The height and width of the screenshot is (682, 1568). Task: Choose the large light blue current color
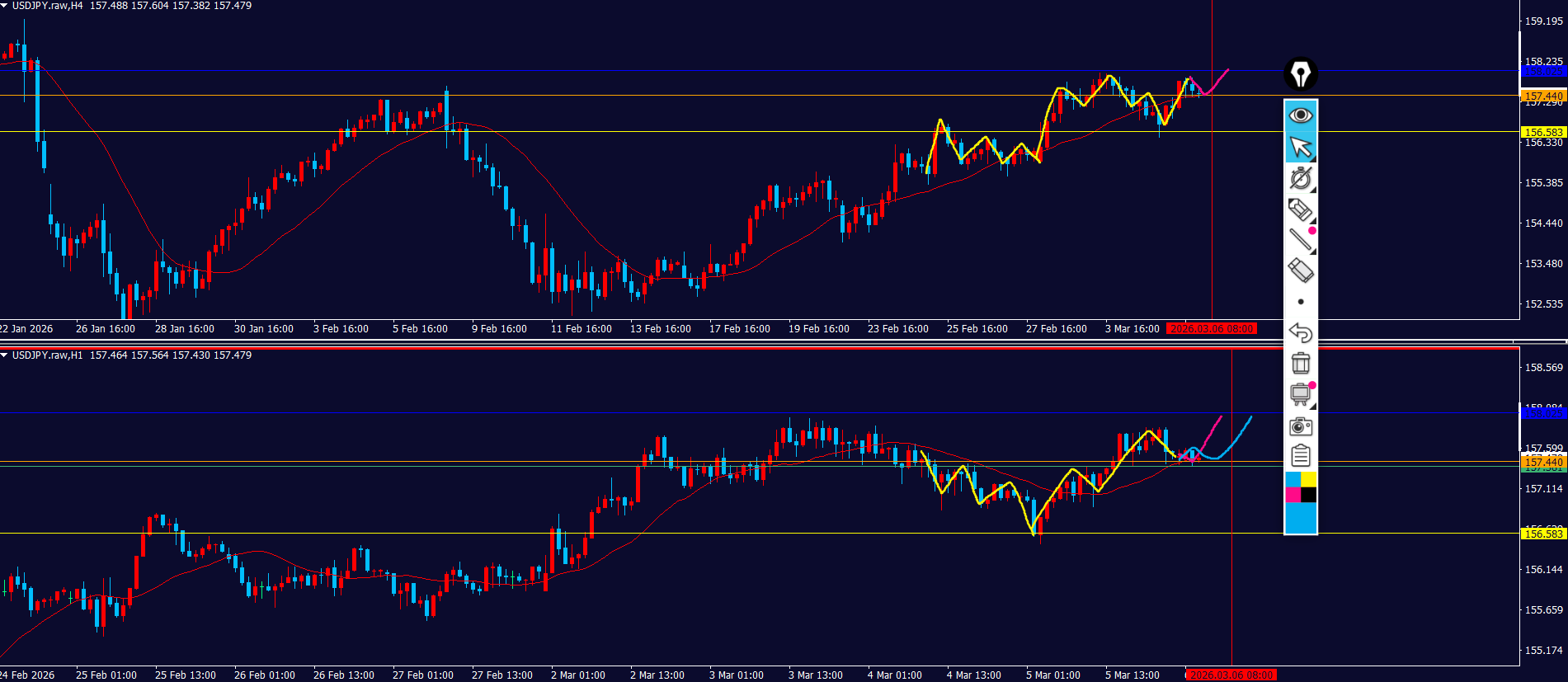(1300, 519)
